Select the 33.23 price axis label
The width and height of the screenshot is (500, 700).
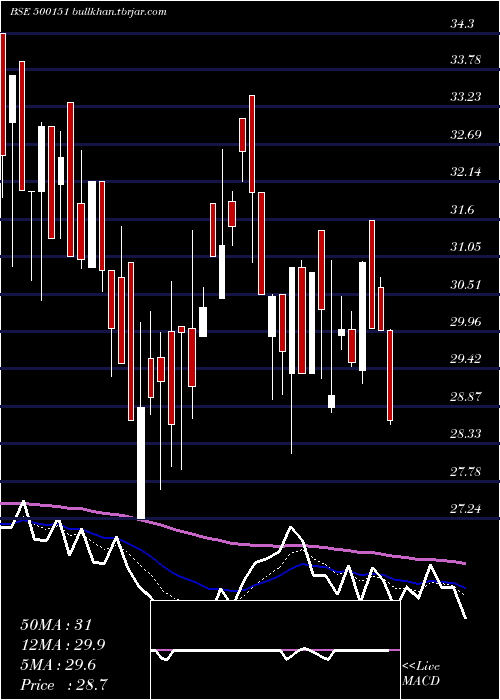click(466, 97)
